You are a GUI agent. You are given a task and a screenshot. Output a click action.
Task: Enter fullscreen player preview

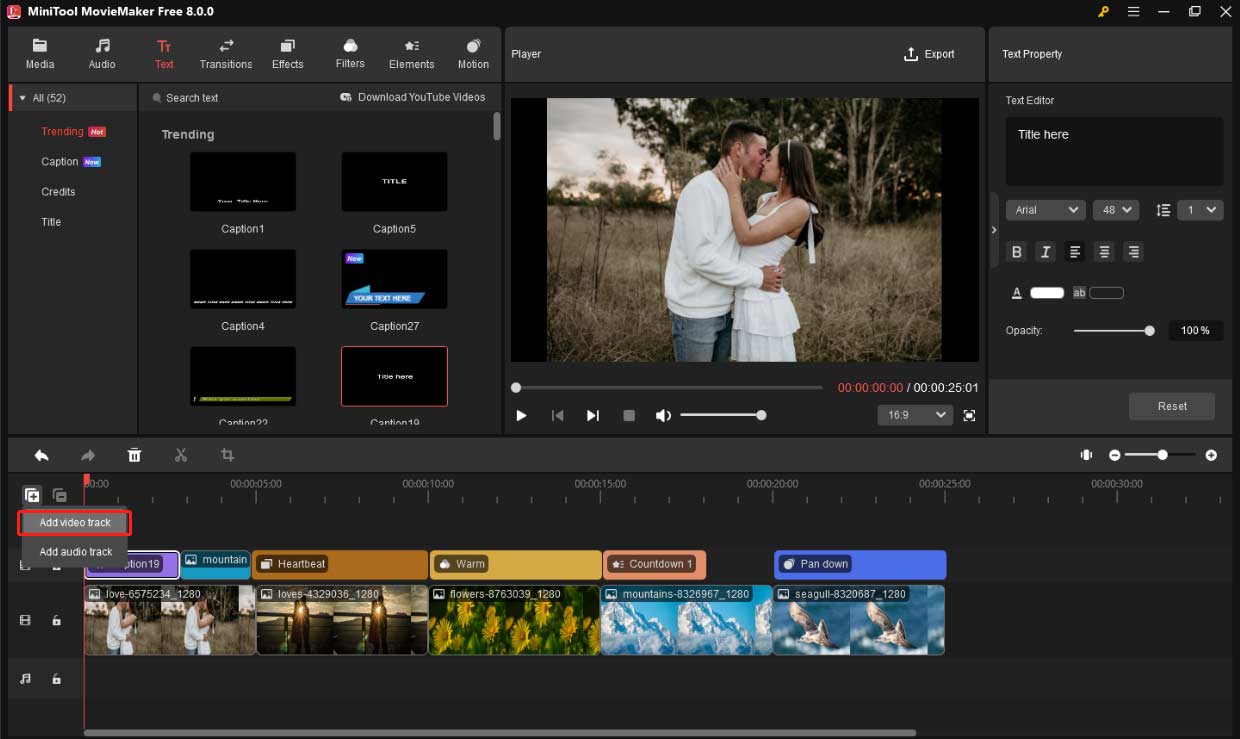[x=969, y=415]
